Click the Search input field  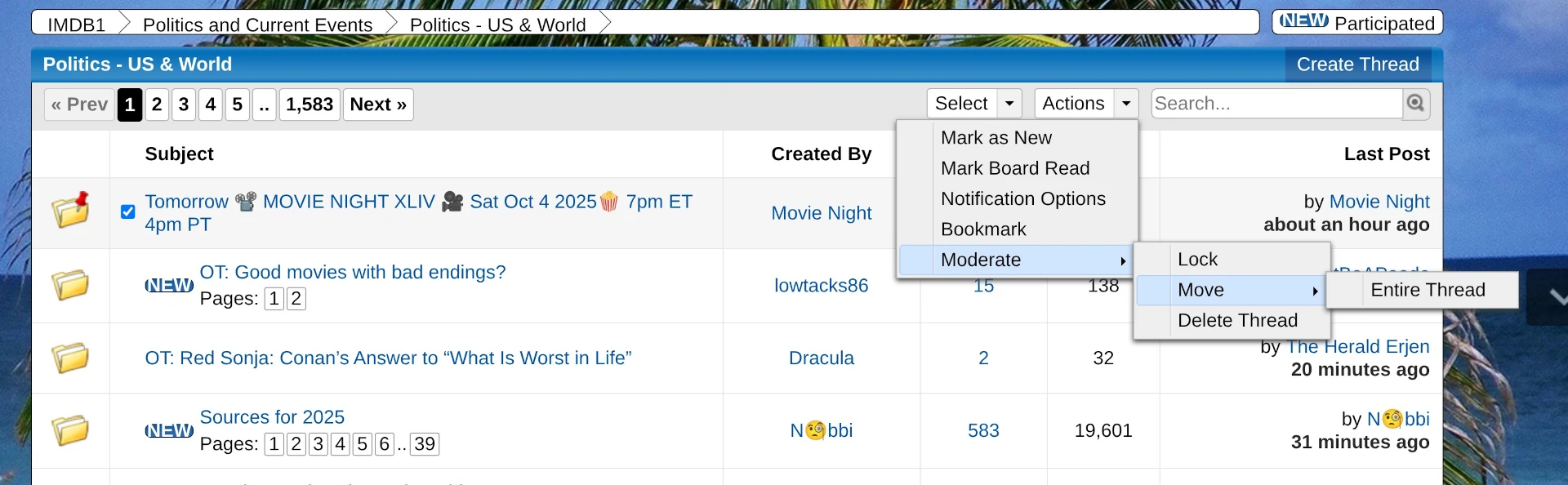click(1276, 104)
